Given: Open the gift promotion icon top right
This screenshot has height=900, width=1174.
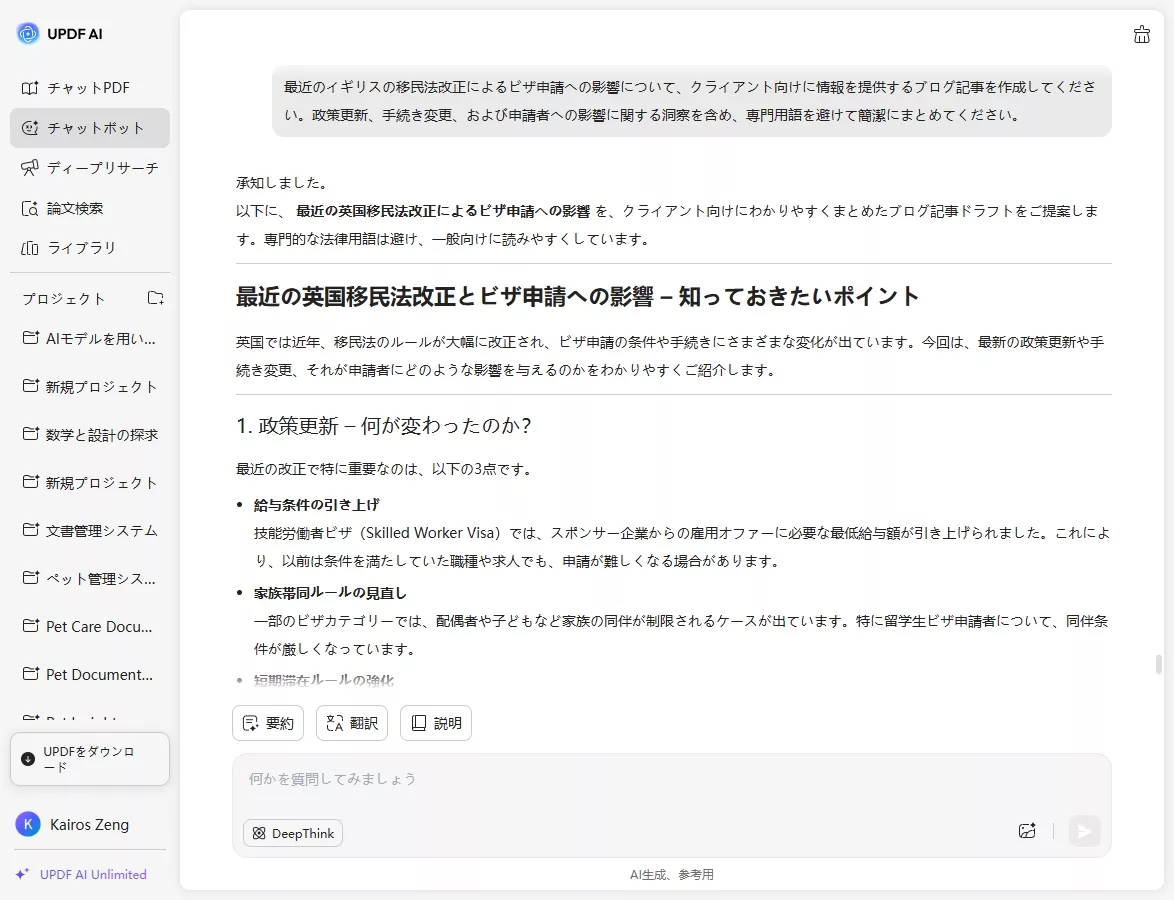Looking at the screenshot, I should click(1142, 34).
